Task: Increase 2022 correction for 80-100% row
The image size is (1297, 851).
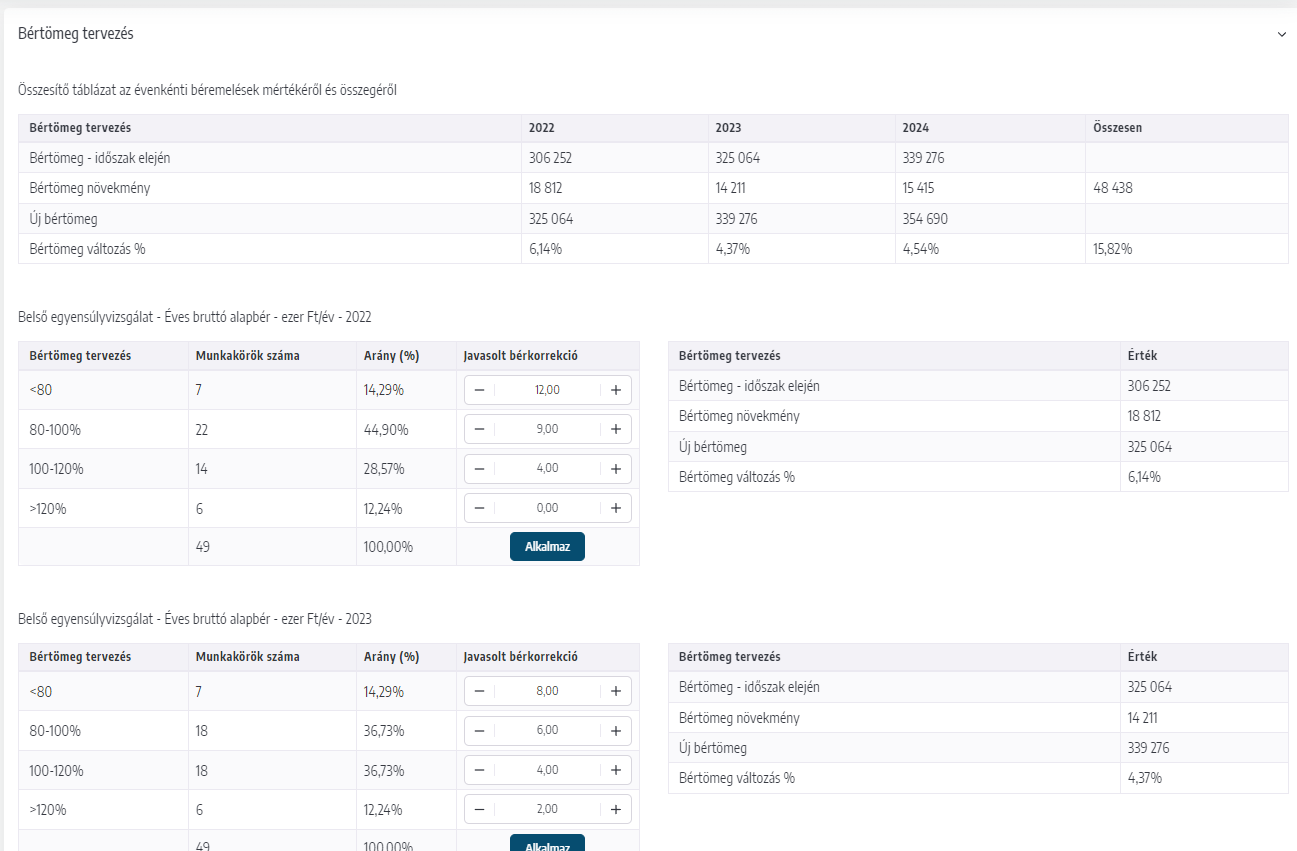Action: (x=616, y=429)
